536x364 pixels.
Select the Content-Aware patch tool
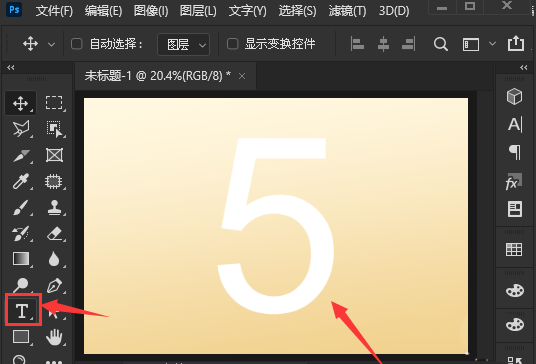pyautogui.click(x=54, y=181)
